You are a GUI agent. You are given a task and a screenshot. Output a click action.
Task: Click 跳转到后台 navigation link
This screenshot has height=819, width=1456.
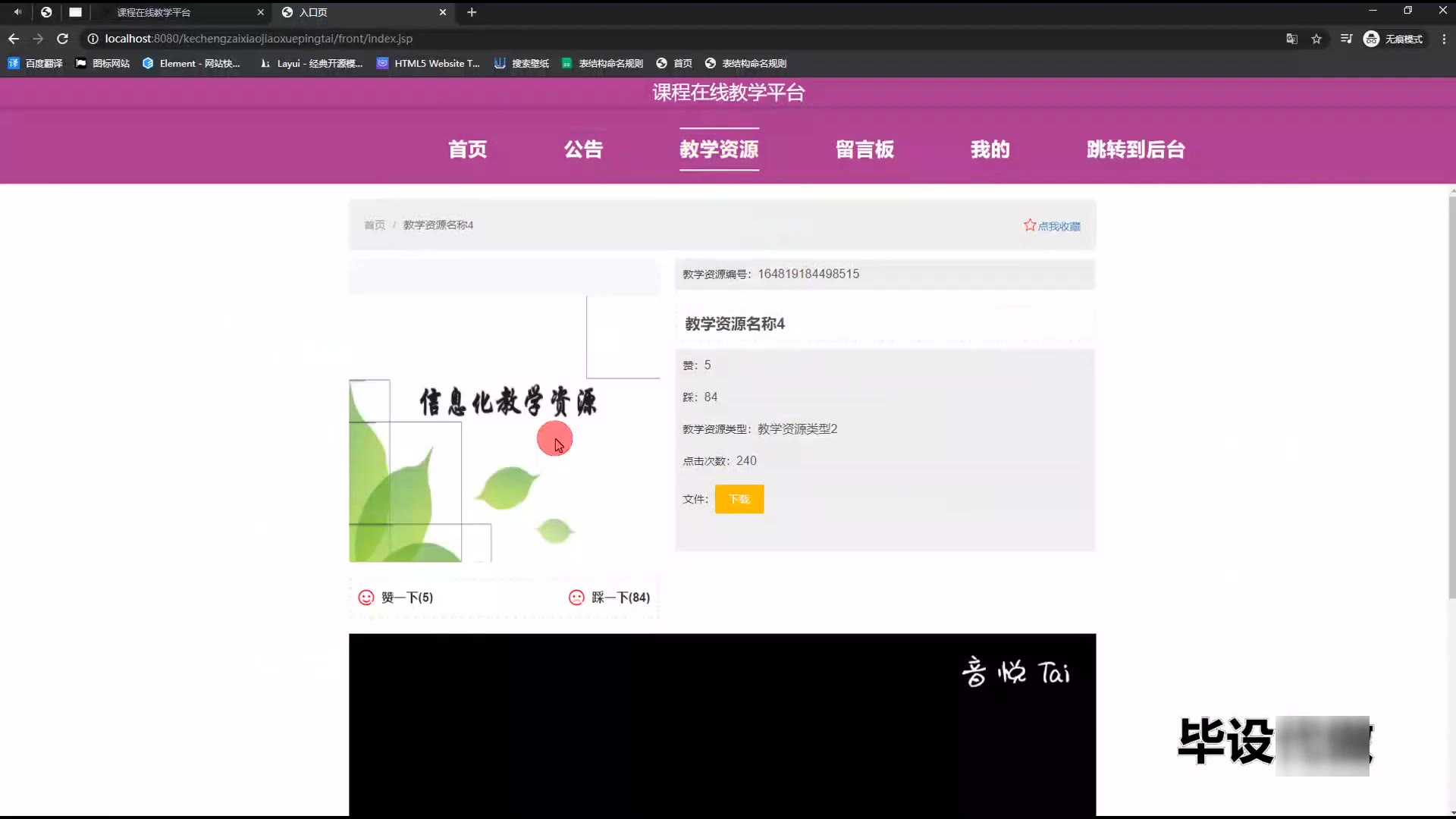click(1135, 149)
